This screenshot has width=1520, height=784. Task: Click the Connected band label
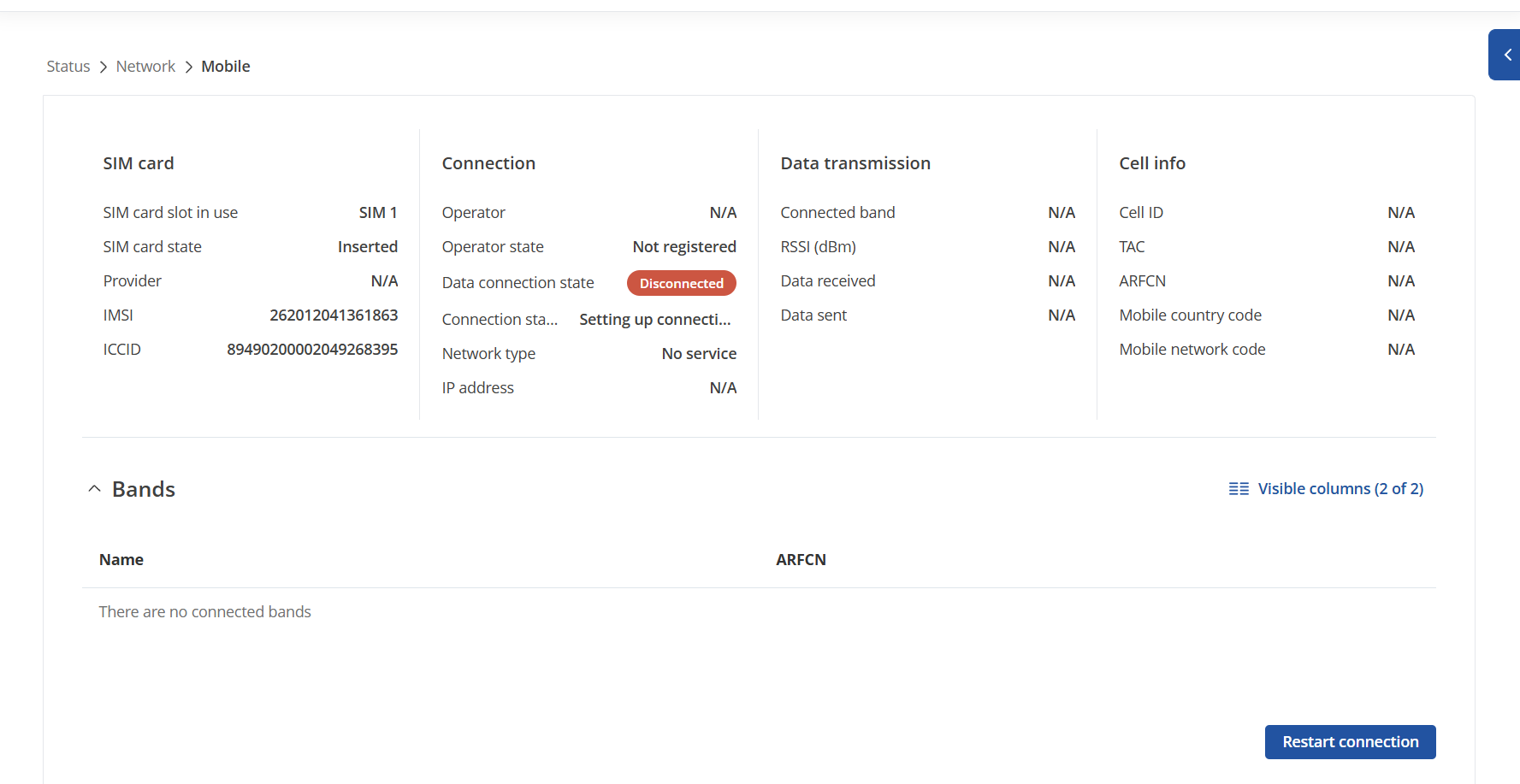[837, 213]
